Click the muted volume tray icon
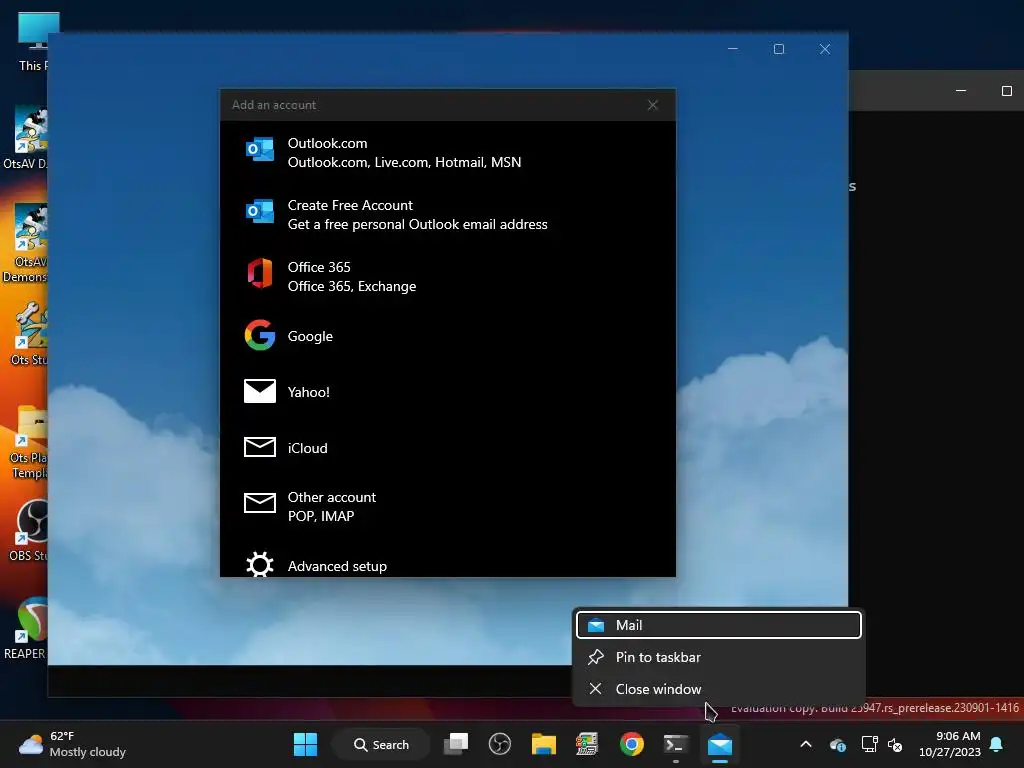1024x768 pixels. (x=895, y=744)
